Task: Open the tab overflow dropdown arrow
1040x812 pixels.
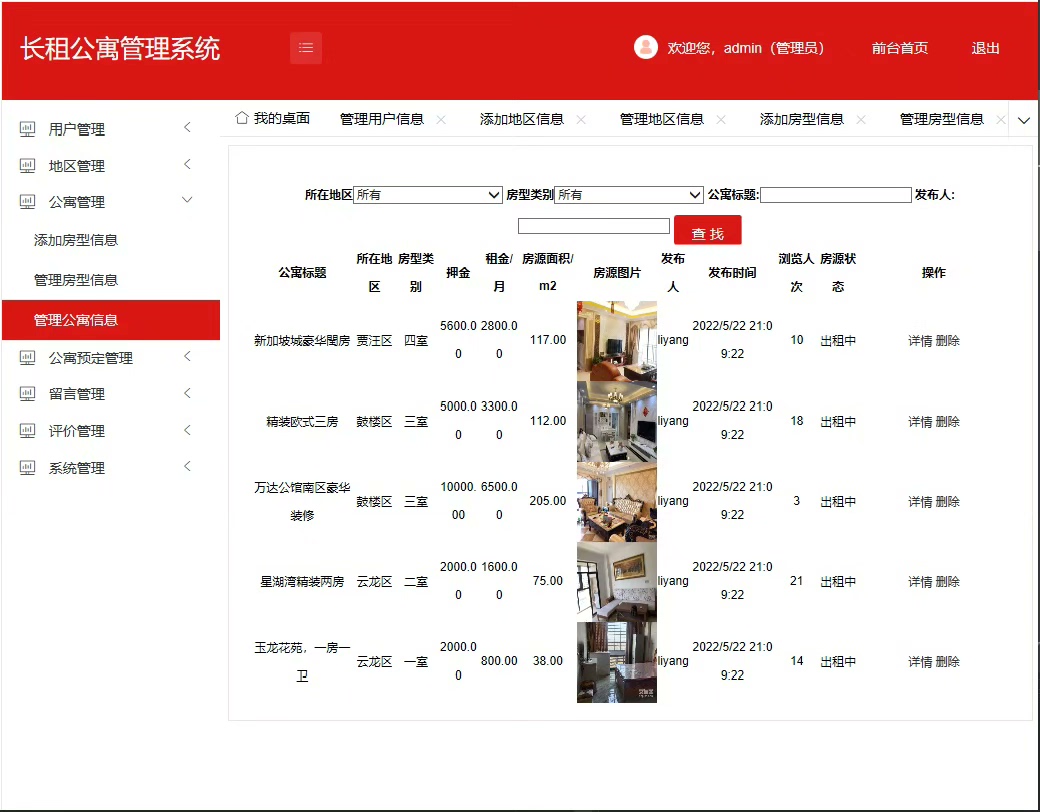Action: coord(1024,120)
